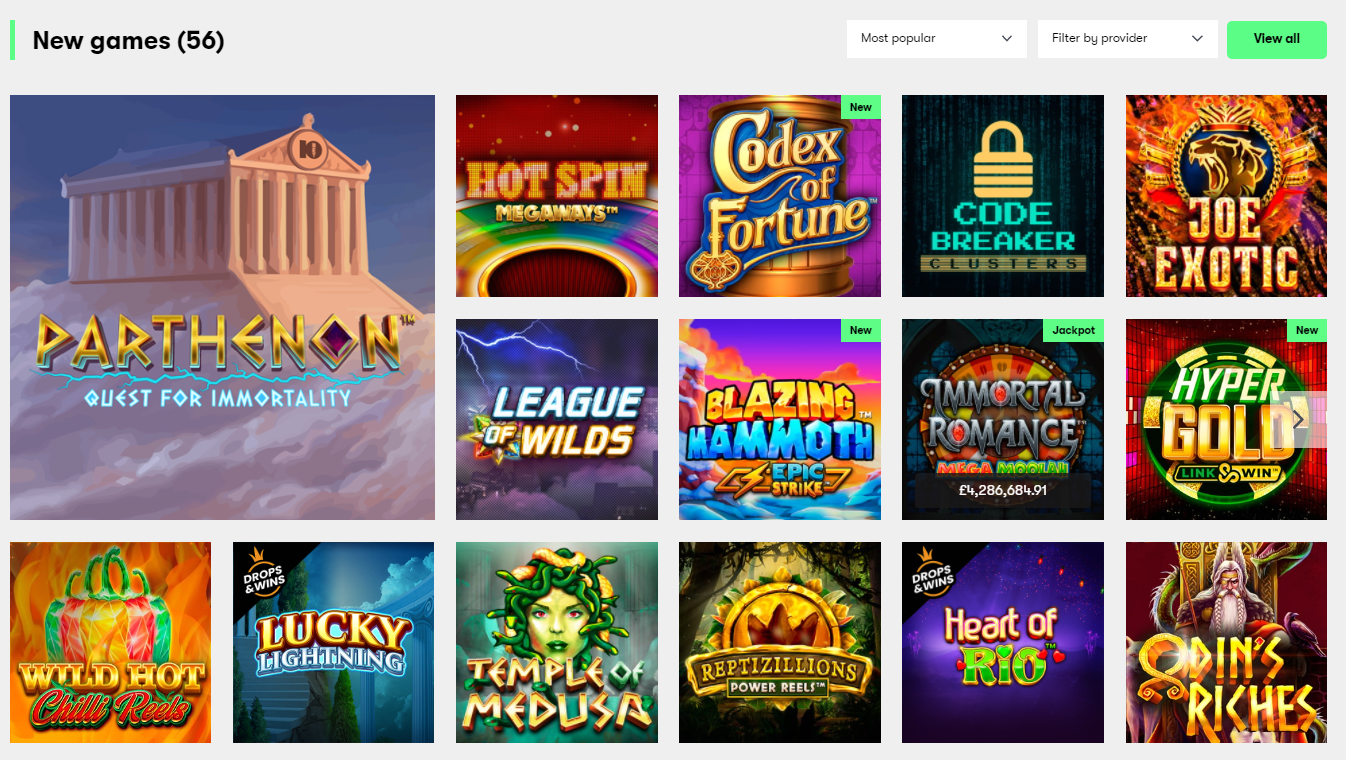Select Reptizillions Power Reels game
The image size is (1346, 760).
tap(780, 642)
